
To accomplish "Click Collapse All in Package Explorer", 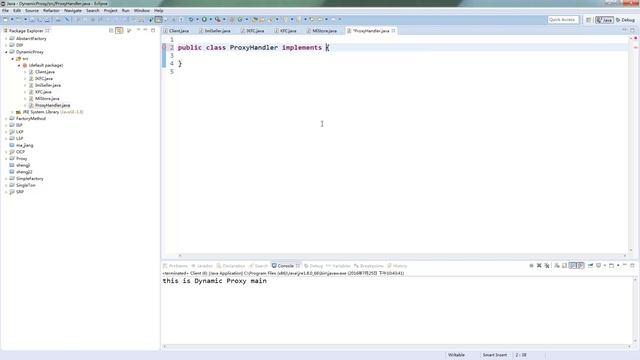I will [111, 31].
